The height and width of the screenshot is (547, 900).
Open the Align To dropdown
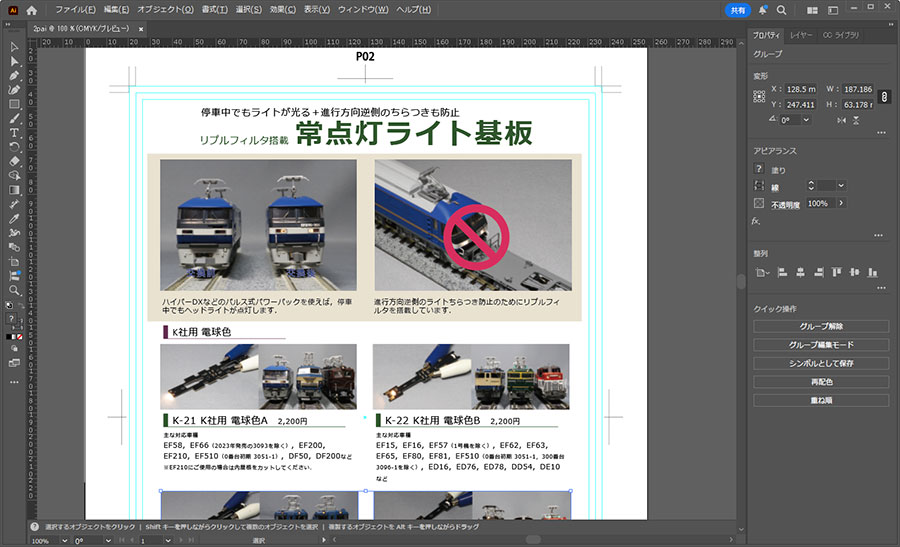762,273
